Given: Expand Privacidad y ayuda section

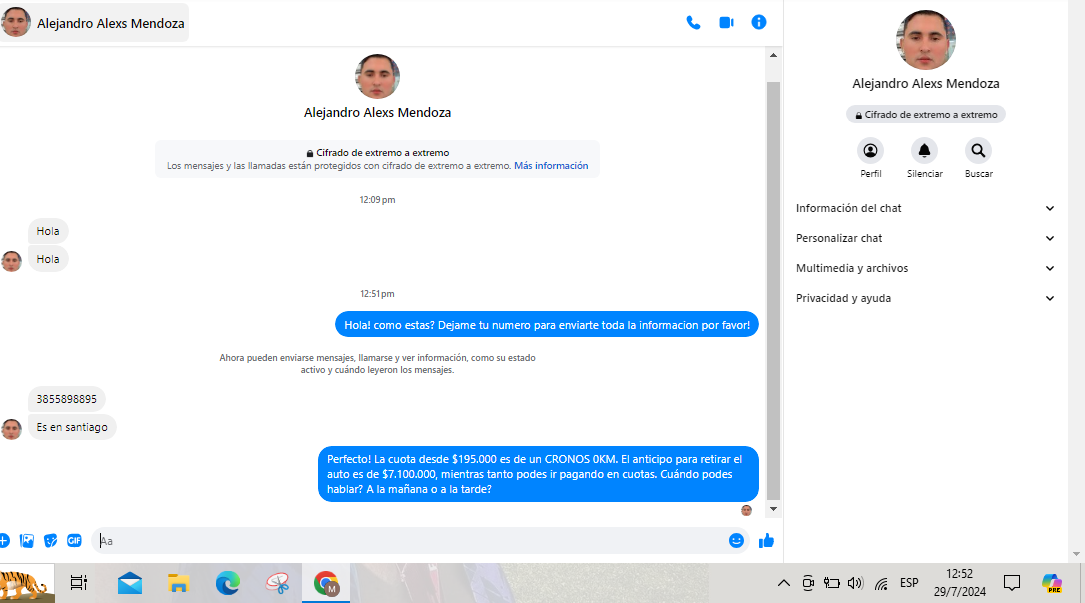Looking at the screenshot, I should 925,298.
